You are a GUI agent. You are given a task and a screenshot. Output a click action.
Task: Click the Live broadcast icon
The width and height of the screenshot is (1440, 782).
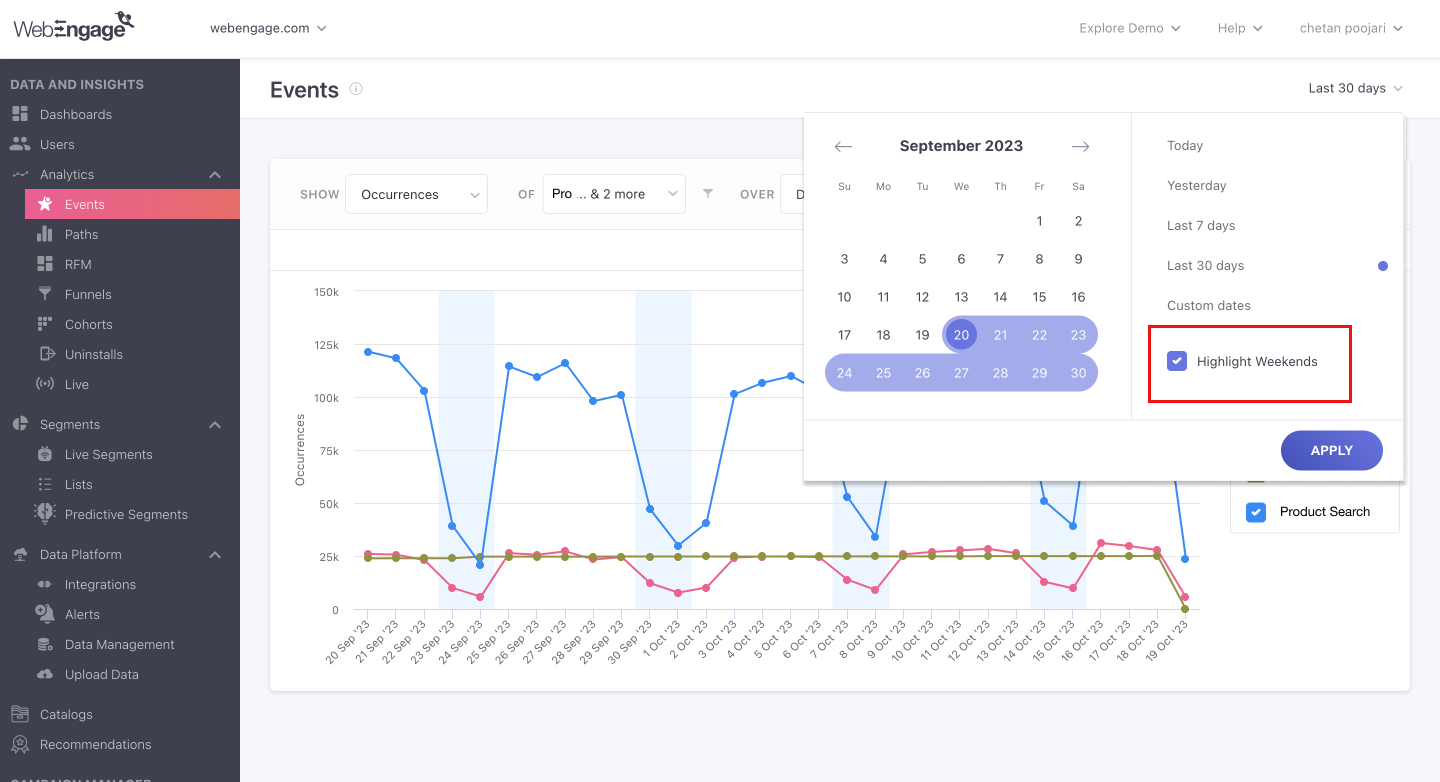[x=45, y=384]
